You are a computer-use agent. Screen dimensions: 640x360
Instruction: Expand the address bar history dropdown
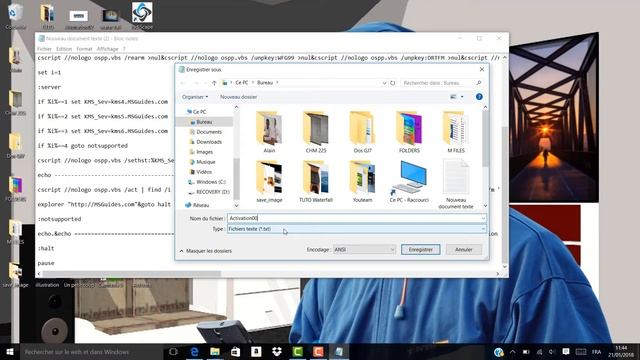[x=384, y=83]
